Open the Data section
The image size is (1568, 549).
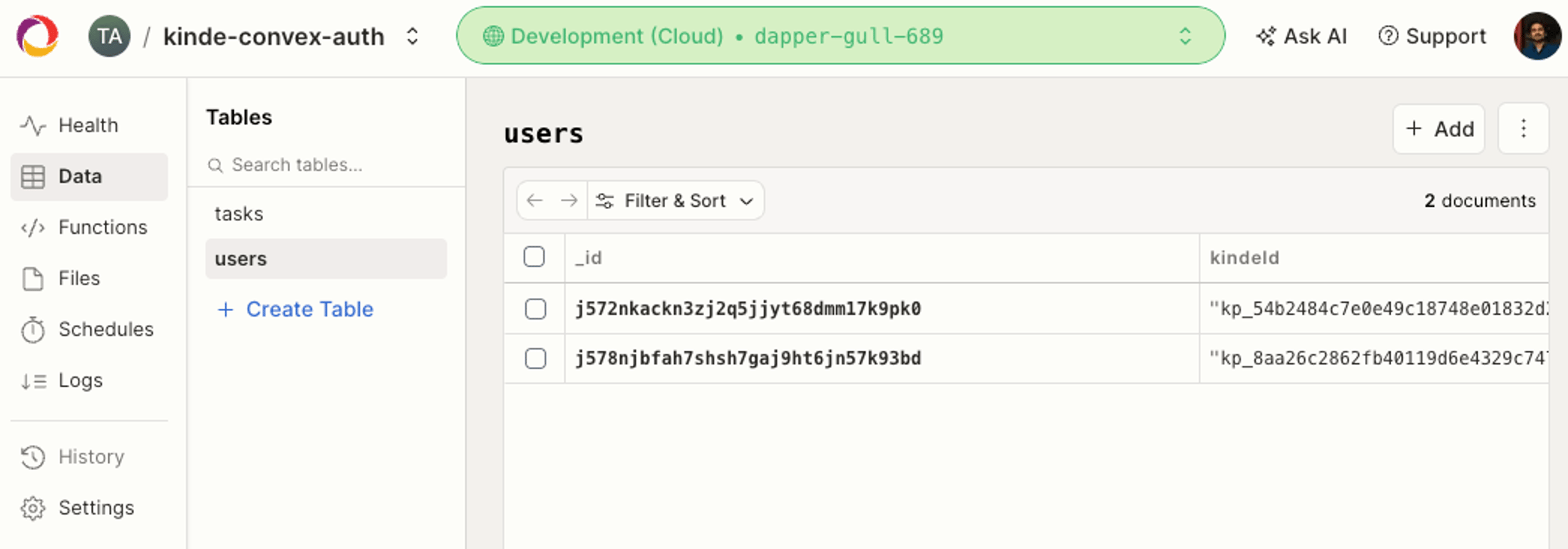(89, 176)
